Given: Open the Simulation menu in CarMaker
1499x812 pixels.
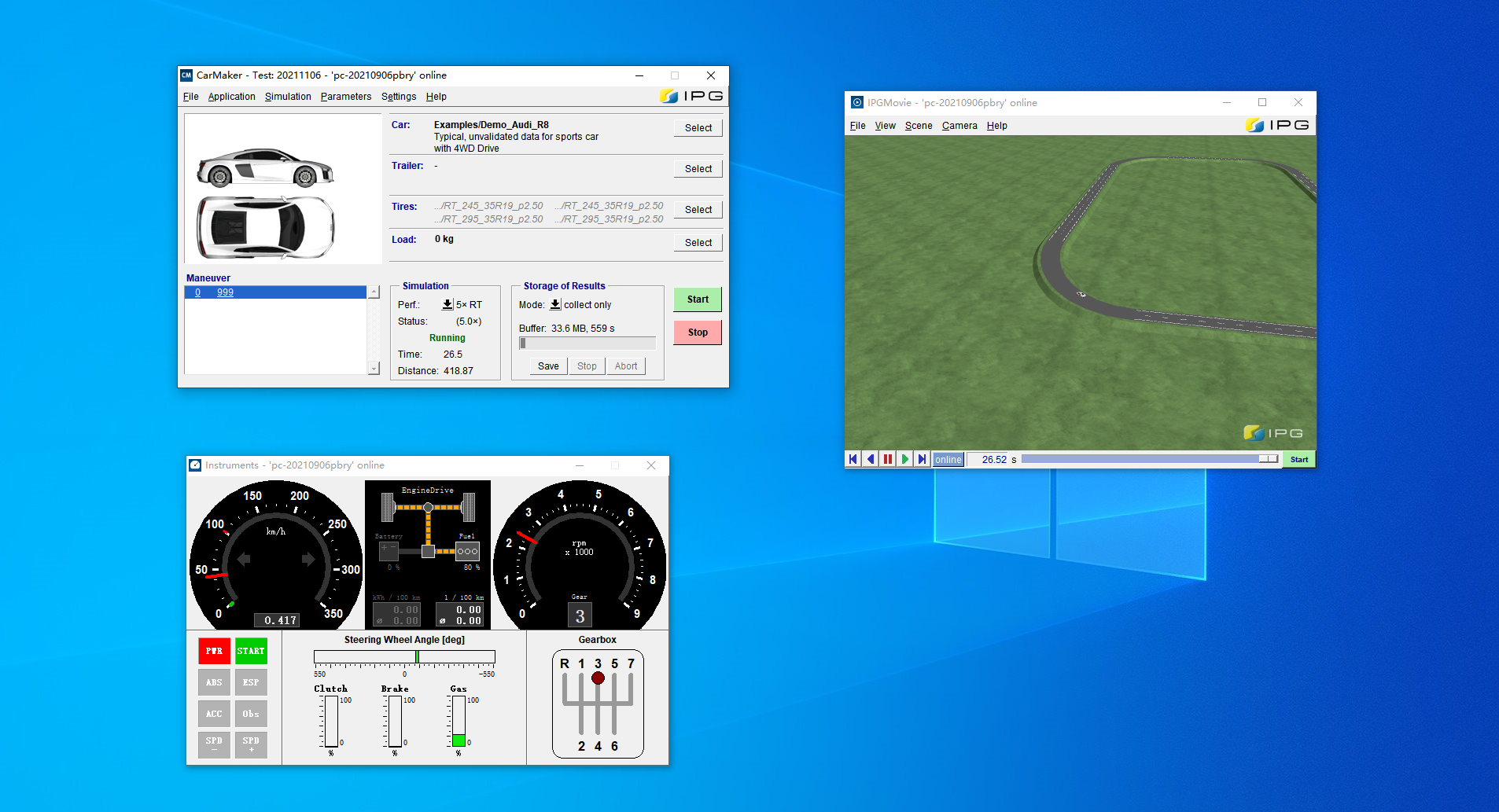Looking at the screenshot, I should (x=288, y=97).
